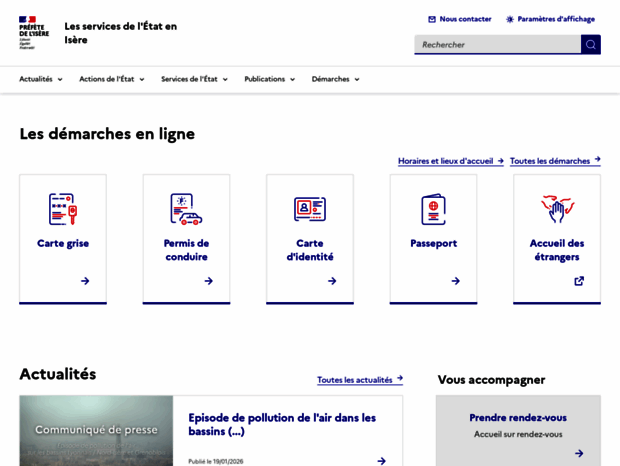This screenshot has height=466, width=620.
Task: Open the Publications navigation item
Action: coord(270,79)
